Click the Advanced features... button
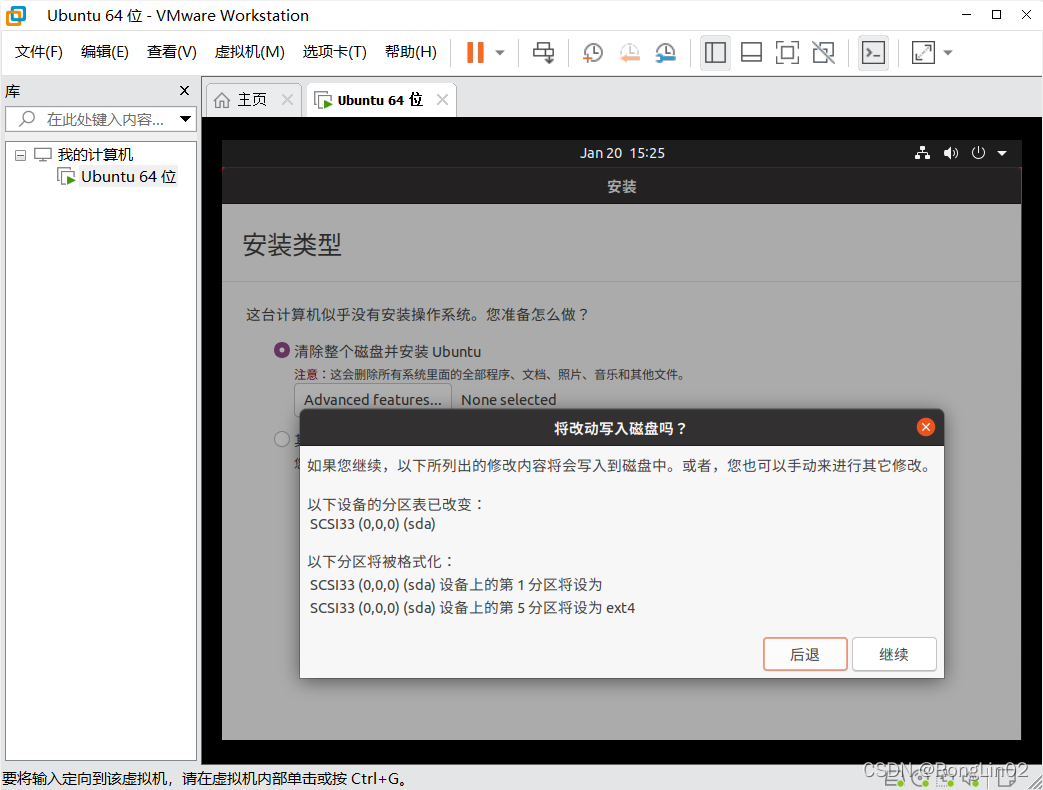The height and width of the screenshot is (790, 1043). 372,400
